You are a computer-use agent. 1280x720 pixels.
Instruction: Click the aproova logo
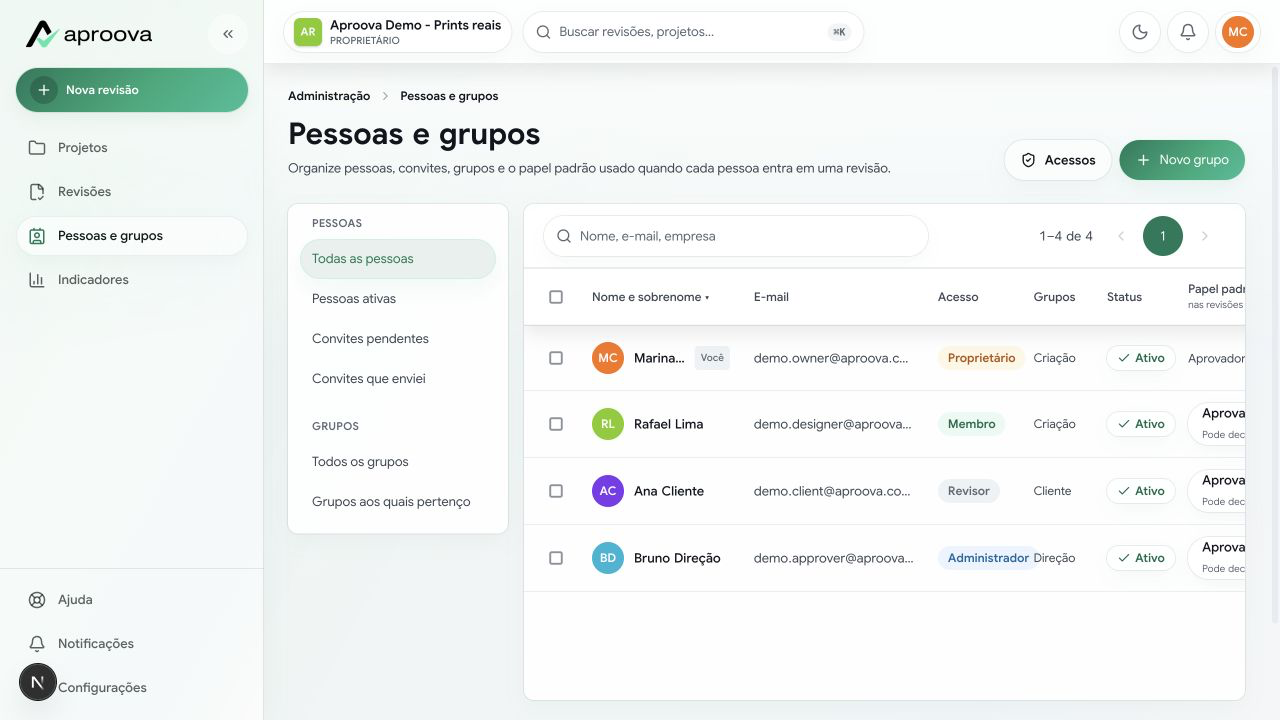coord(89,34)
